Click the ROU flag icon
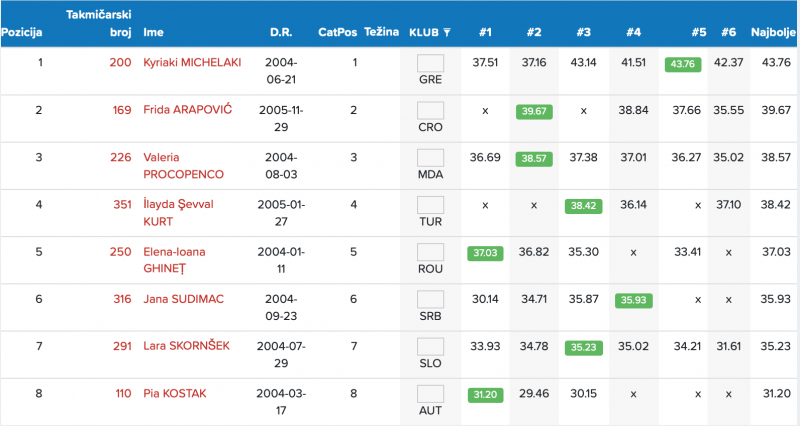 coord(430,251)
